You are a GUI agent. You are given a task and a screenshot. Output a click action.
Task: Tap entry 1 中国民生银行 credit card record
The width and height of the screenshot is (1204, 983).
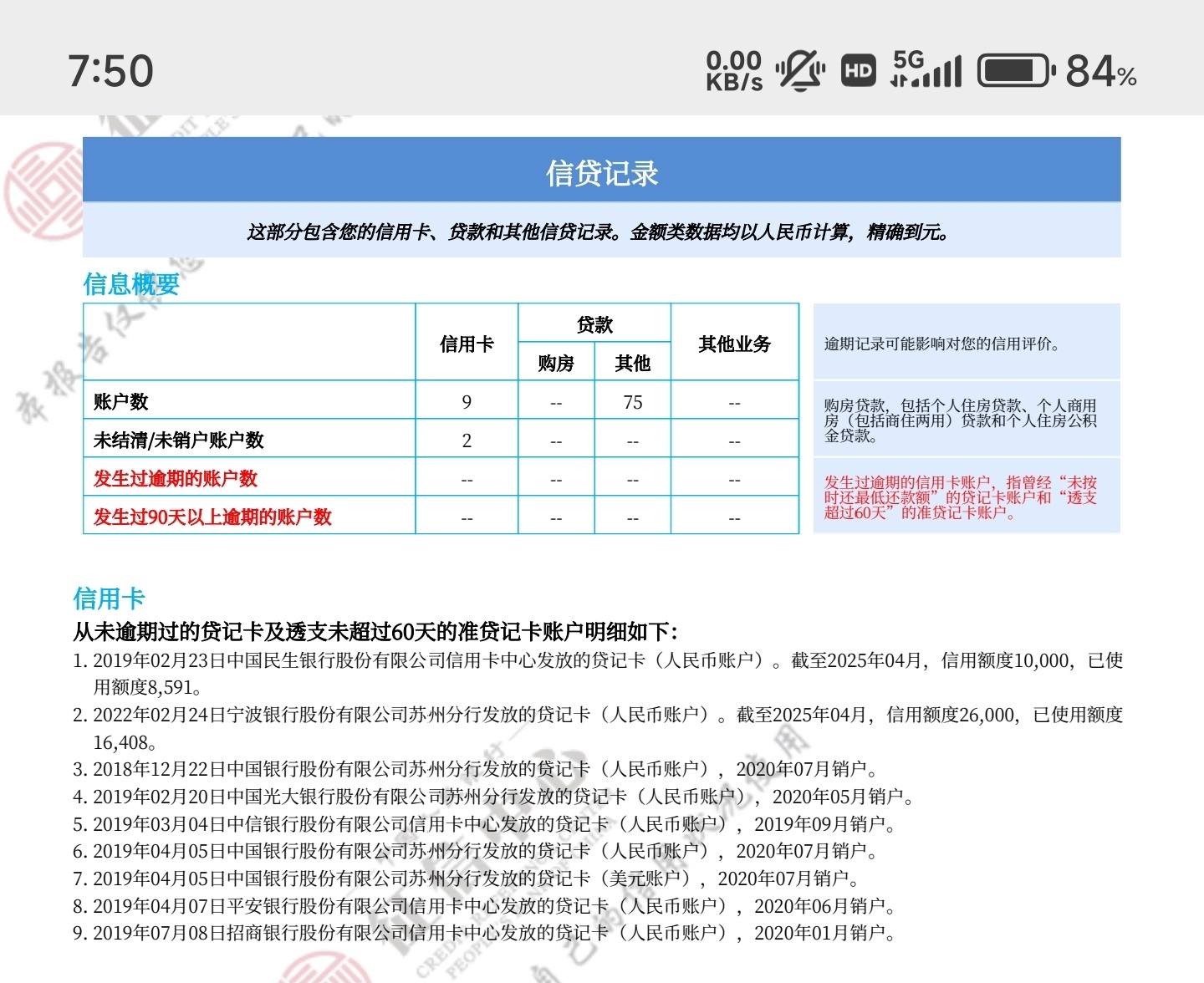pos(598,674)
